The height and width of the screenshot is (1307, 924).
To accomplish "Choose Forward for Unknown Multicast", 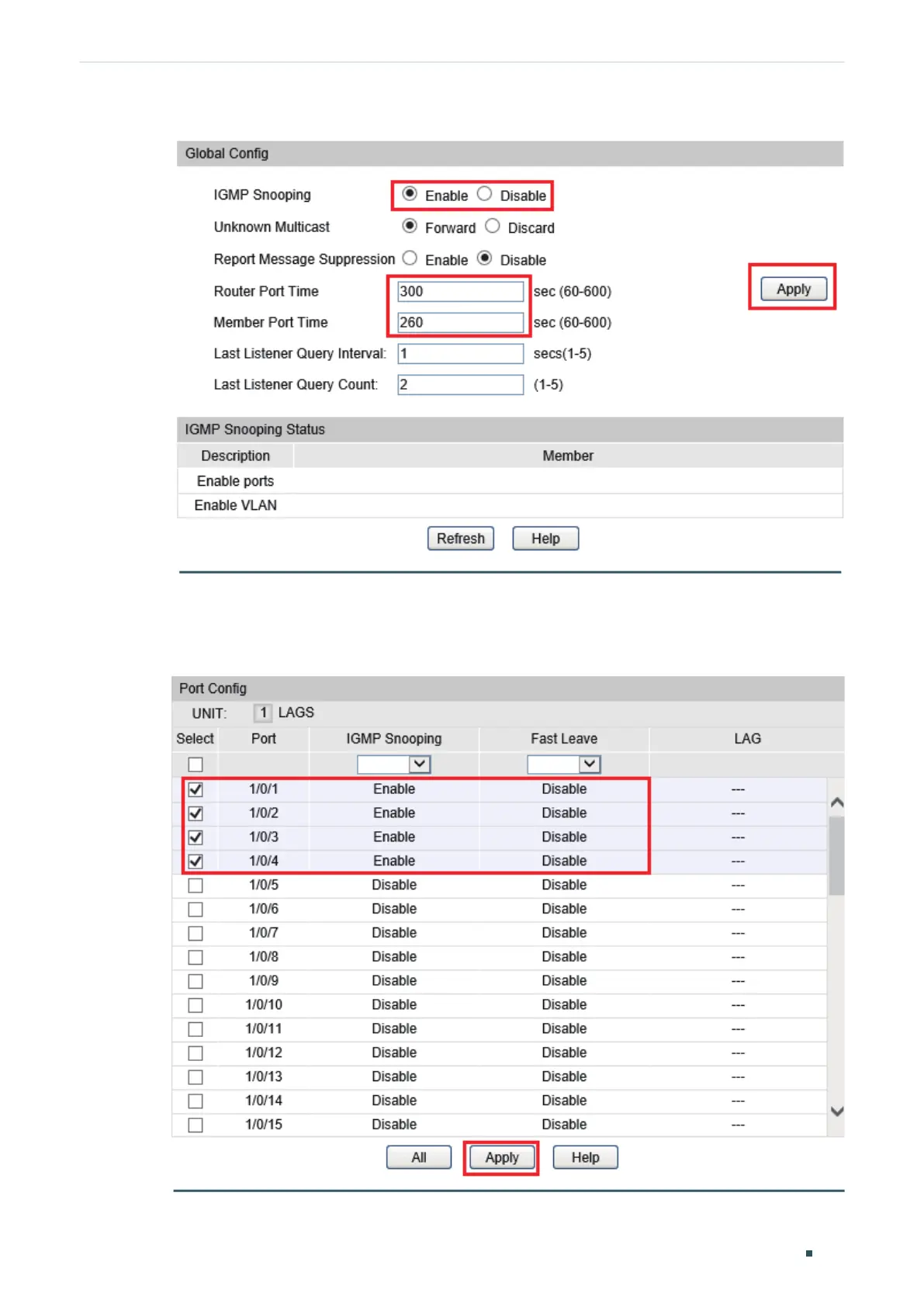I will pos(410,226).
